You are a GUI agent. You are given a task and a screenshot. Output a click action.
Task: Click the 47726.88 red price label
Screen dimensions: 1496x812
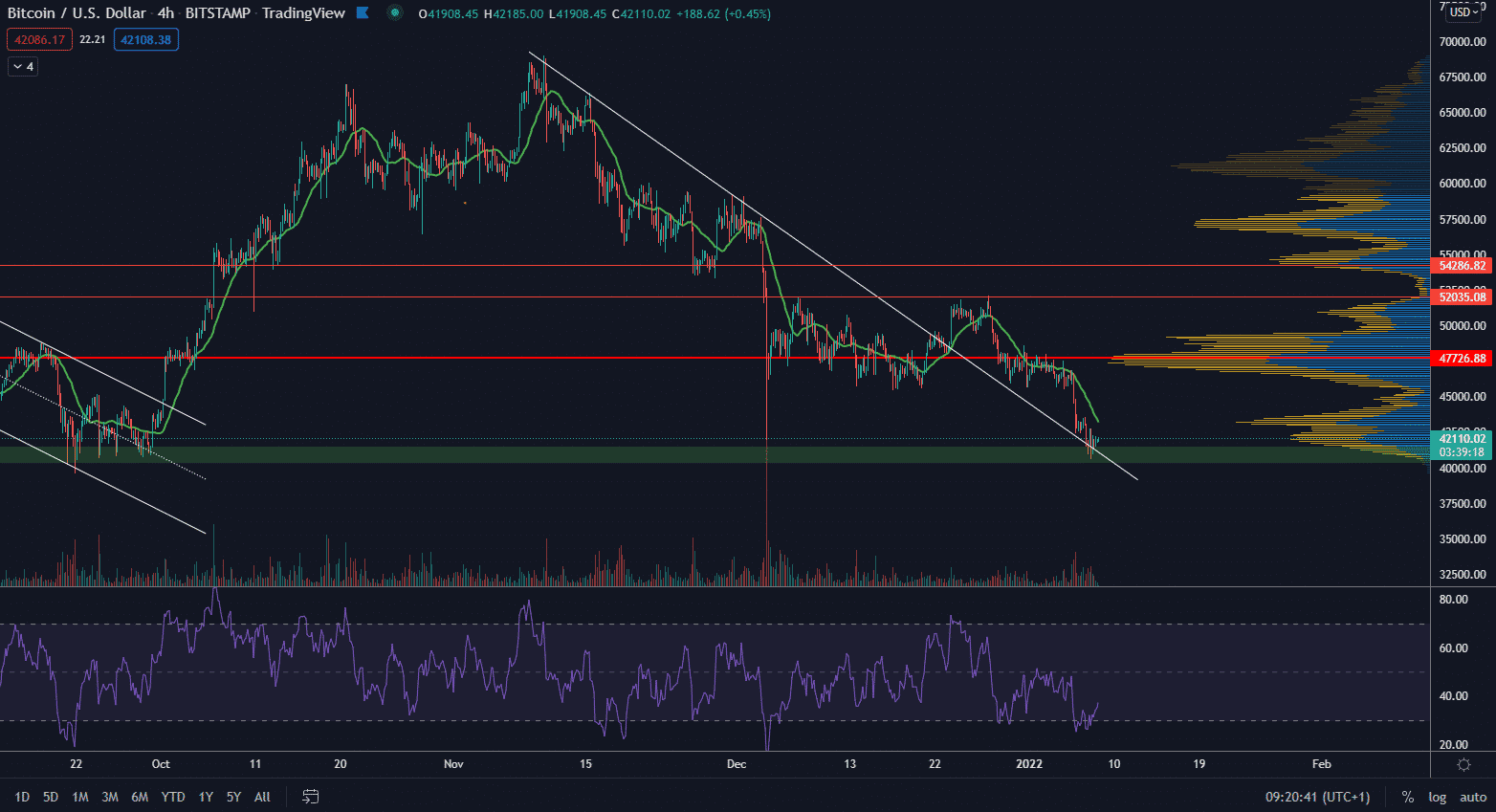1462,359
